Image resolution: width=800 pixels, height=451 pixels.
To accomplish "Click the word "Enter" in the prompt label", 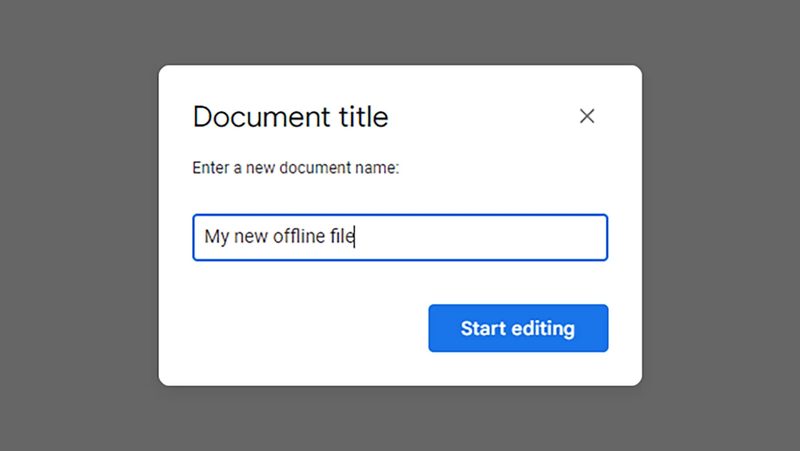I will pos(209,168).
